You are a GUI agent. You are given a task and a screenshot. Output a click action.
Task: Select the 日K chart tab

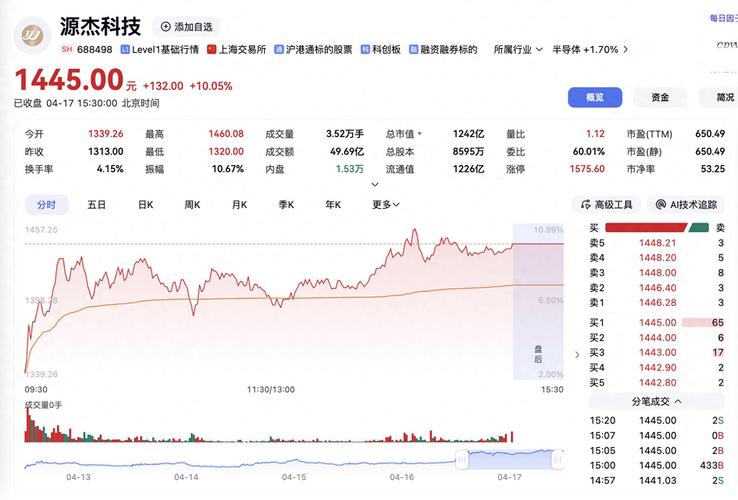[145, 205]
